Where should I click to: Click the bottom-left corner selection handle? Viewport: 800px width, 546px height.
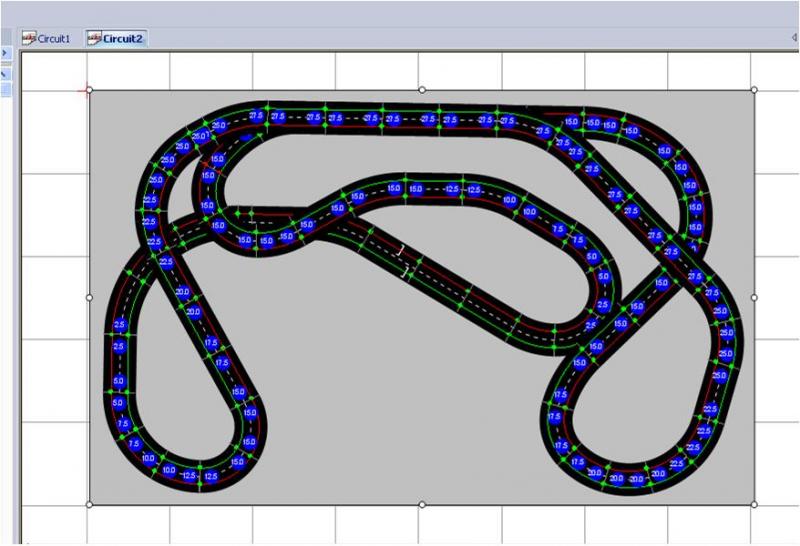[89, 504]
